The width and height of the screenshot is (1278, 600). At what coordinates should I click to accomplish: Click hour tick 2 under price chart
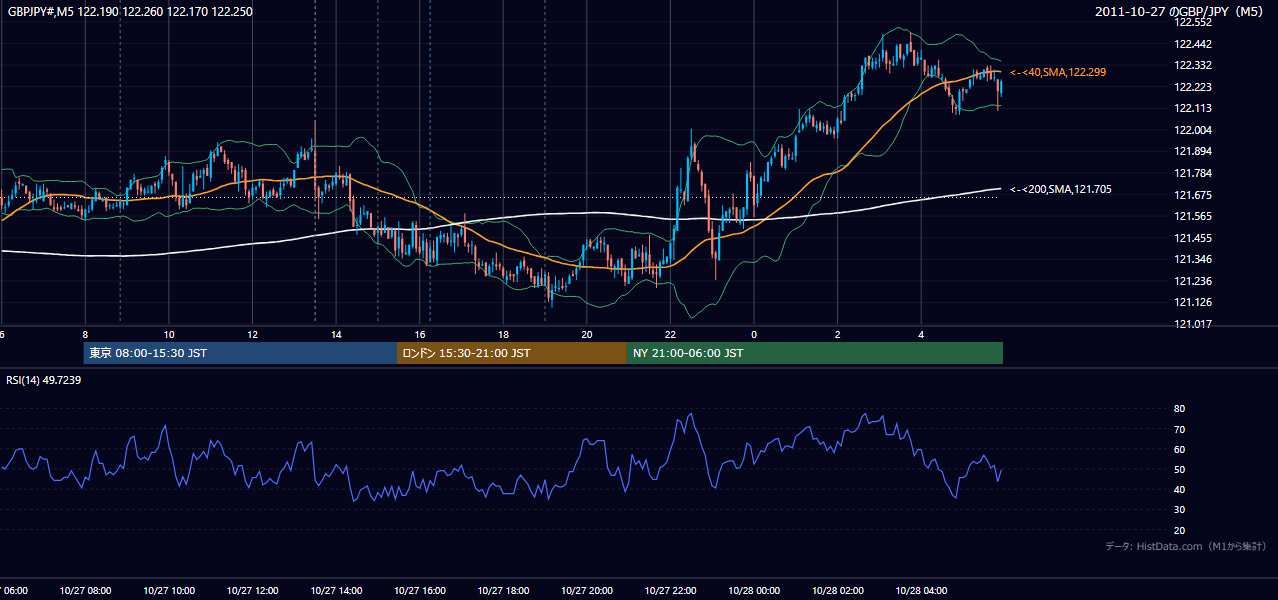point(837,335)
